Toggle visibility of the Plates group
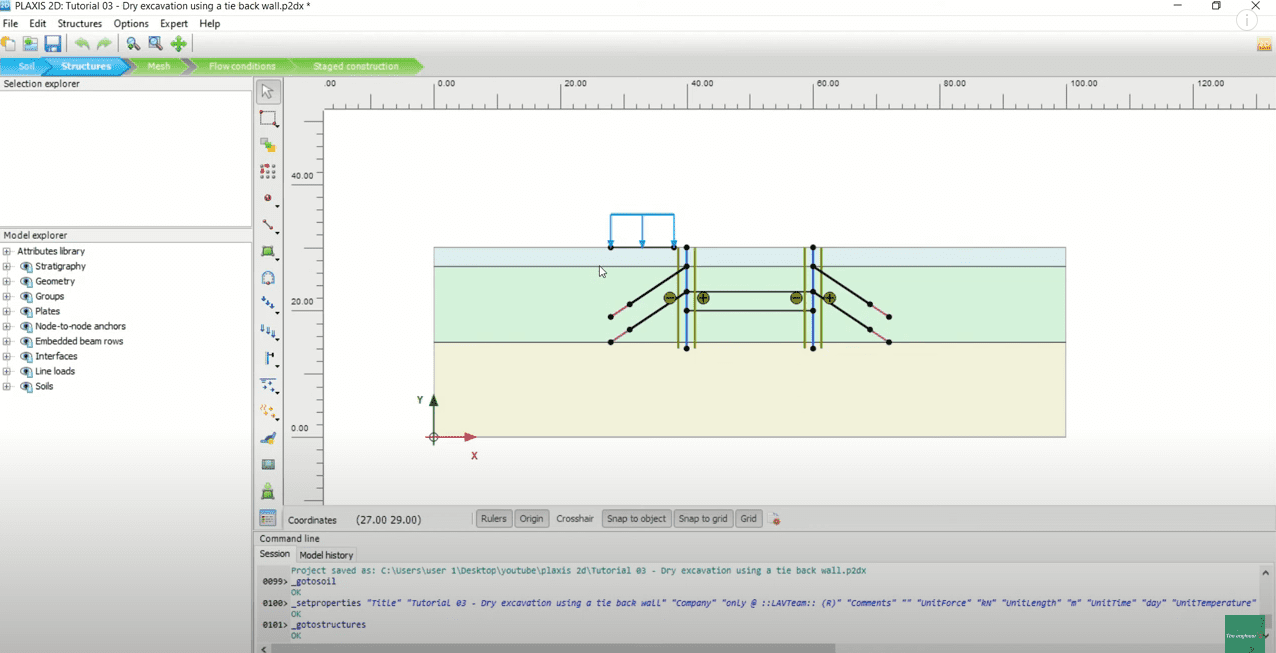This screenshot has height=653, width=1276. click(26, 311)
